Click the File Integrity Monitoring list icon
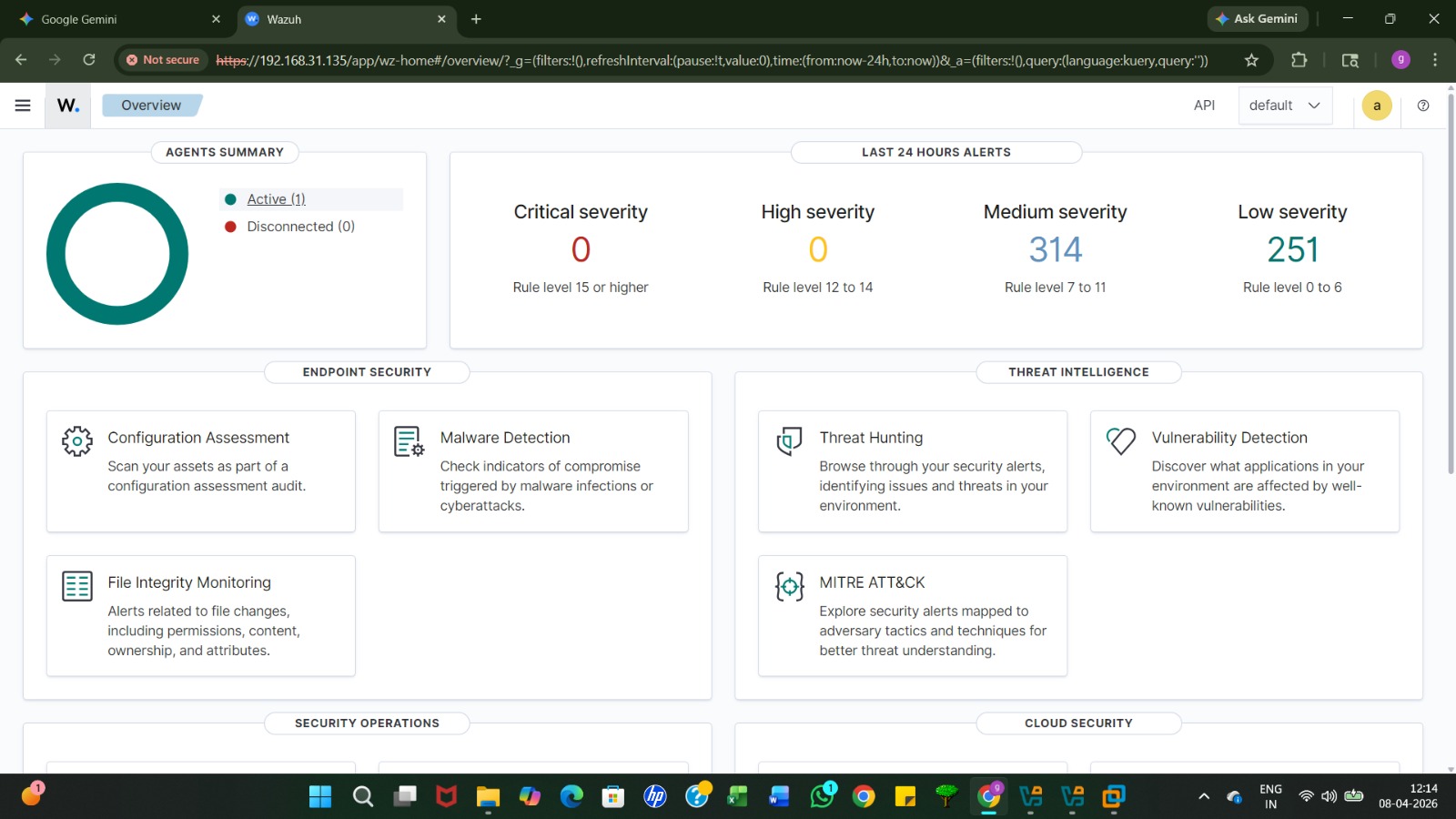This screenshot has width=1456, height=819. 77,586
